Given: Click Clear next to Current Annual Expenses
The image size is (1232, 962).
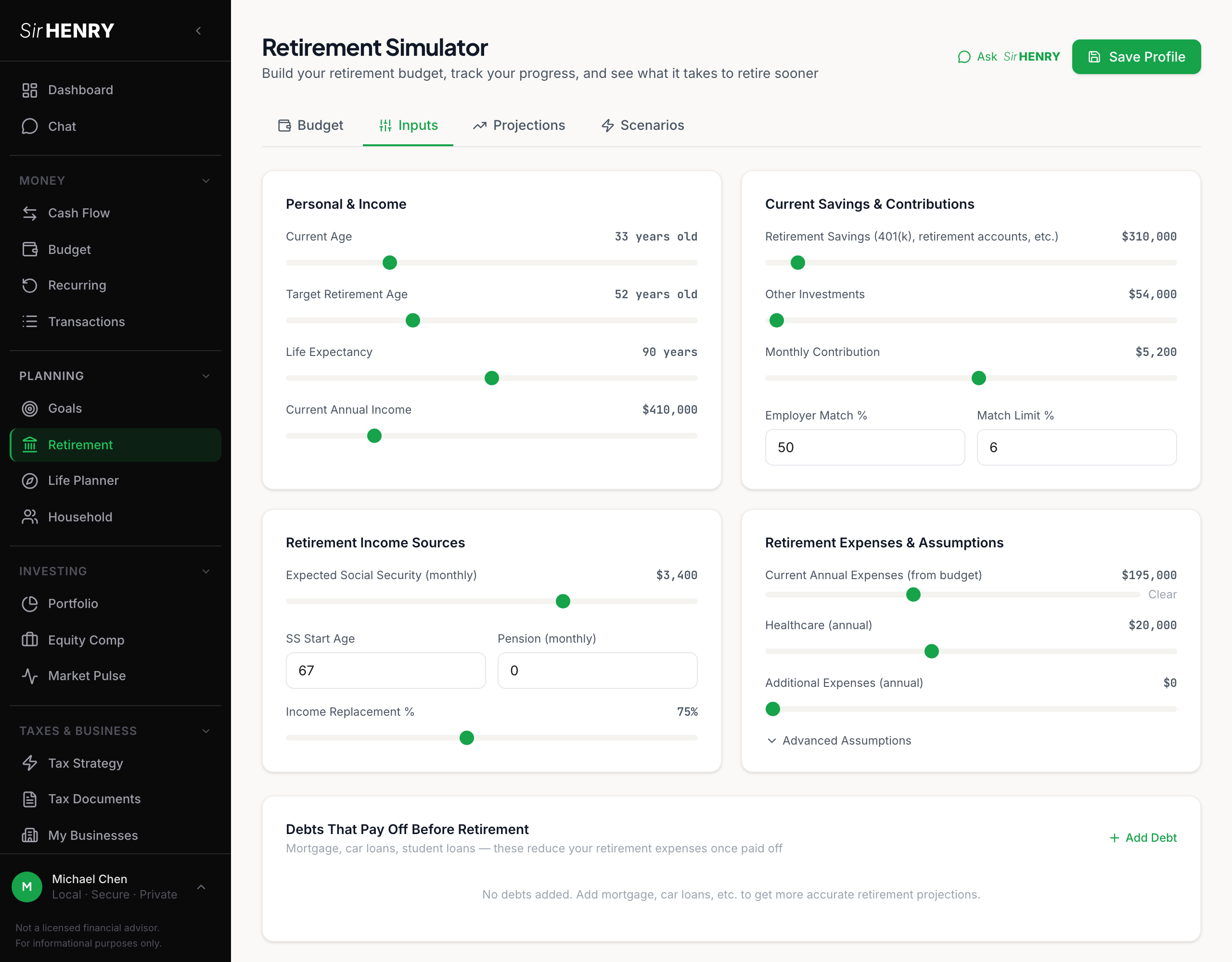Looking at the screenshot, I should [x=1162, y=595].
